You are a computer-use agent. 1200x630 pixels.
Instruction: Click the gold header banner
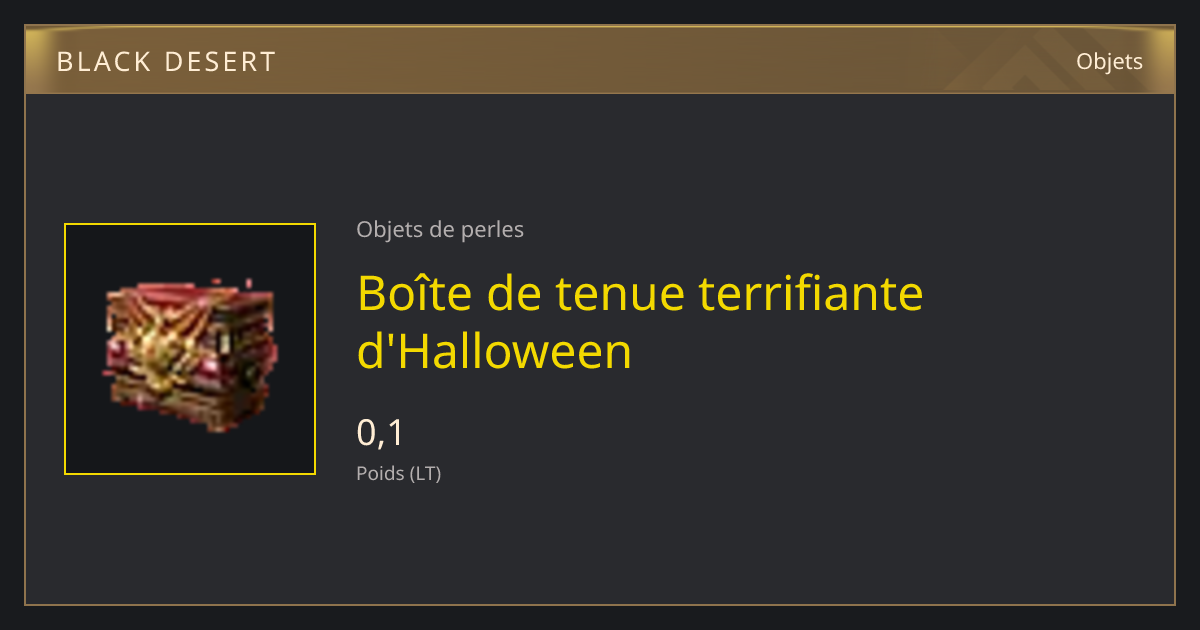[x=600, y=60]
